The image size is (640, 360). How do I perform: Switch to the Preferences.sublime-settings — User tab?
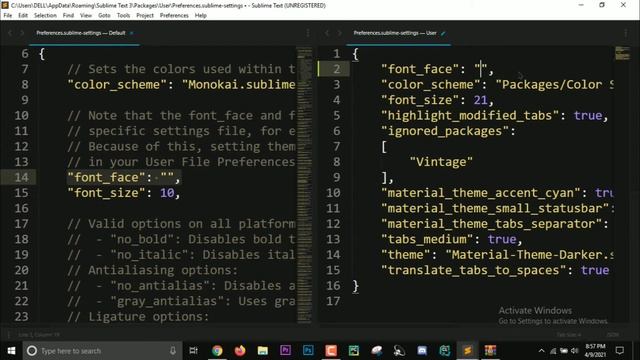tap(395, 33)
